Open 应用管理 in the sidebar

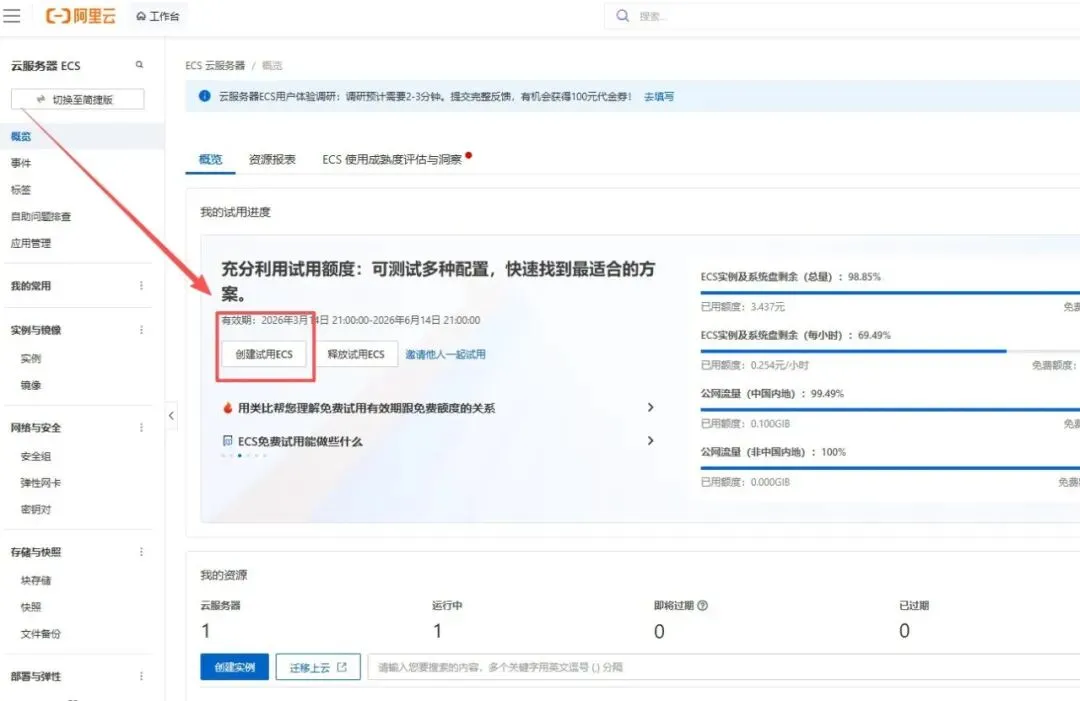pos(30,243)
